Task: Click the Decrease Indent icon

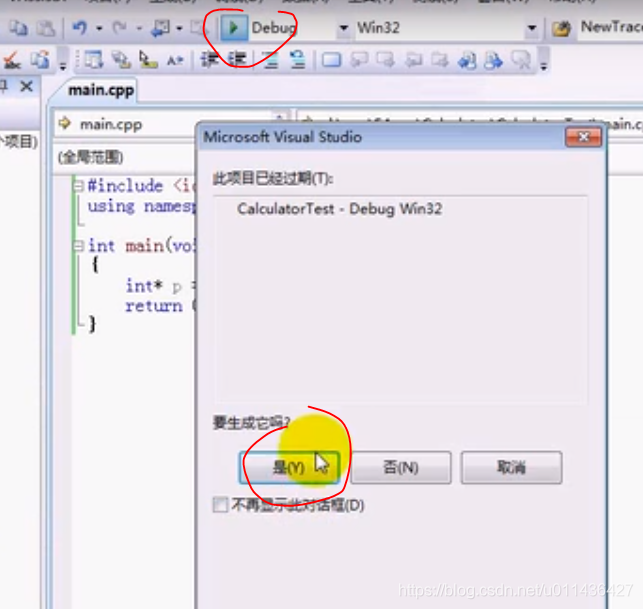Action: pyautogui.click(x=210, y=60)
